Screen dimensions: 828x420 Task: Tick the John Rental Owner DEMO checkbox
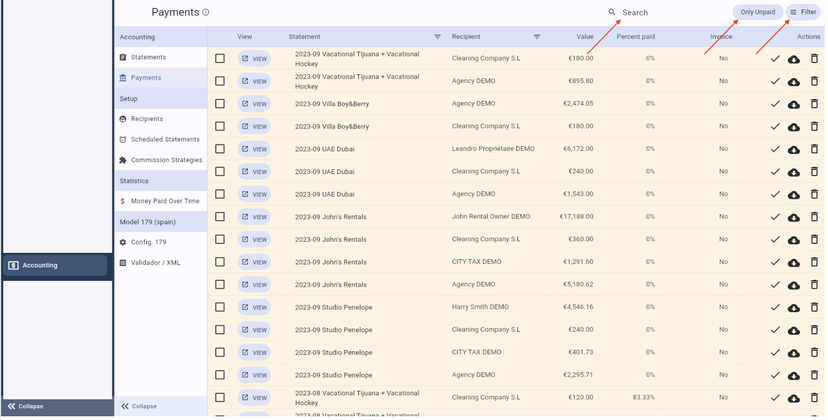coord(220,217)
